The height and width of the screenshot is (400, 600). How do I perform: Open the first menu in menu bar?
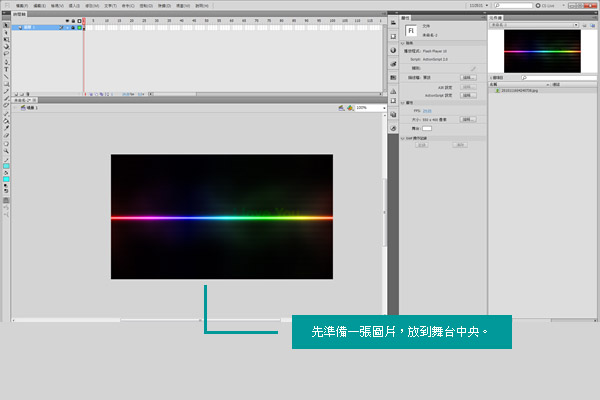[21, 6]
